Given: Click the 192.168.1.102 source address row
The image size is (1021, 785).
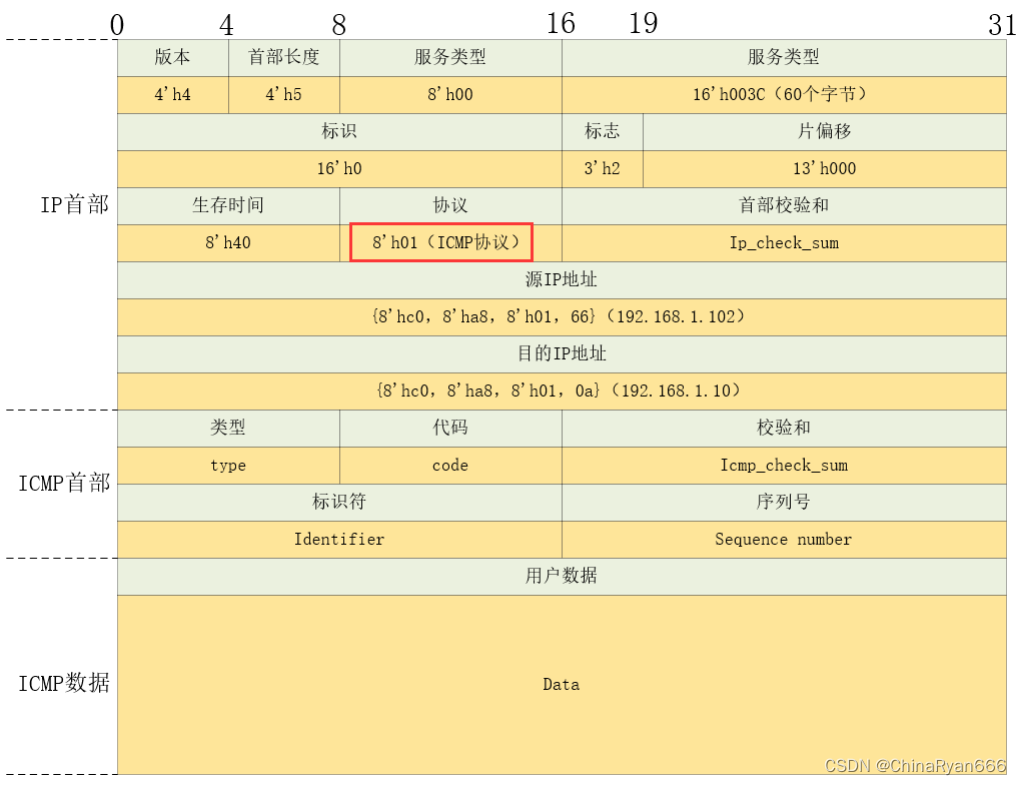Looking at the screenshot, I should [562, 318].
